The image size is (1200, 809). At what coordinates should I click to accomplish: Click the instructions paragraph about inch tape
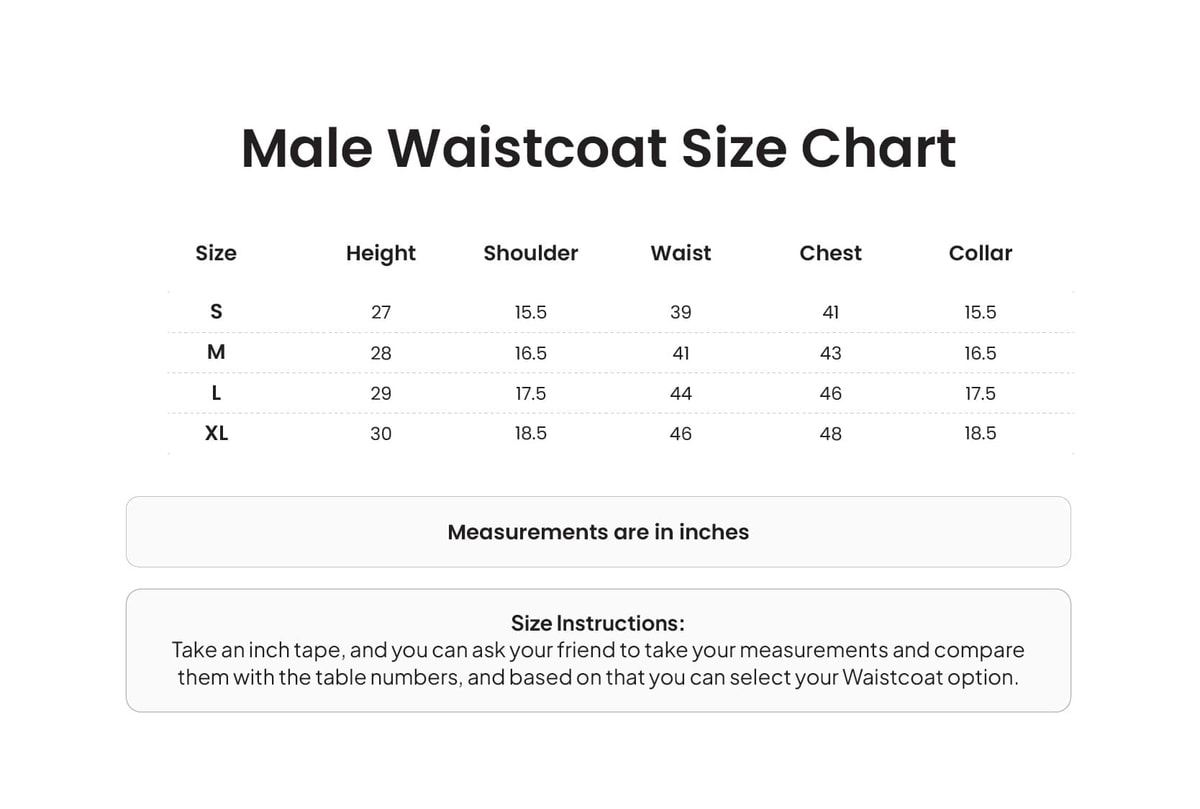[598, 663]
